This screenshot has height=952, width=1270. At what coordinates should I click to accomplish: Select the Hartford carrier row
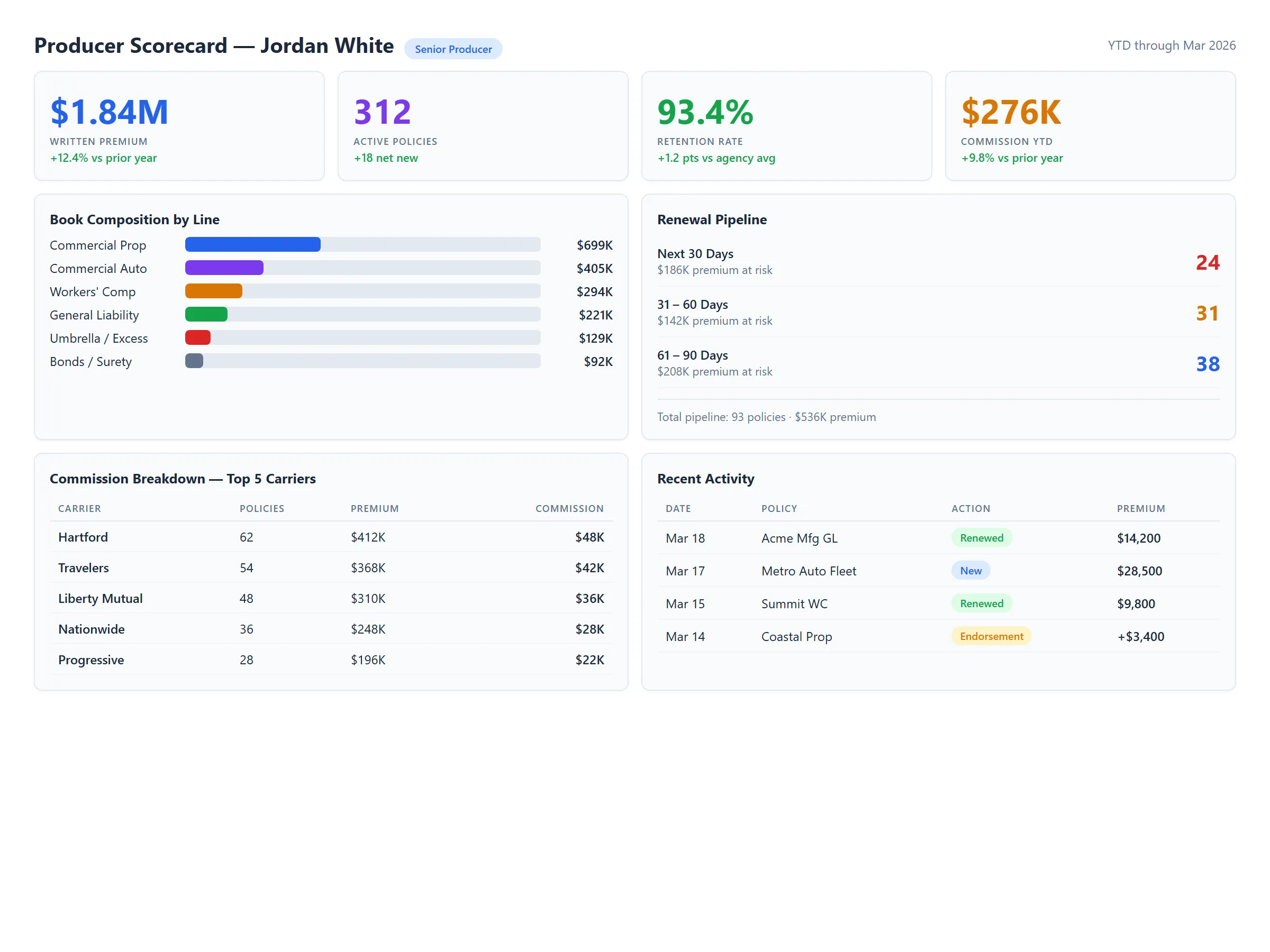point(331,537)
